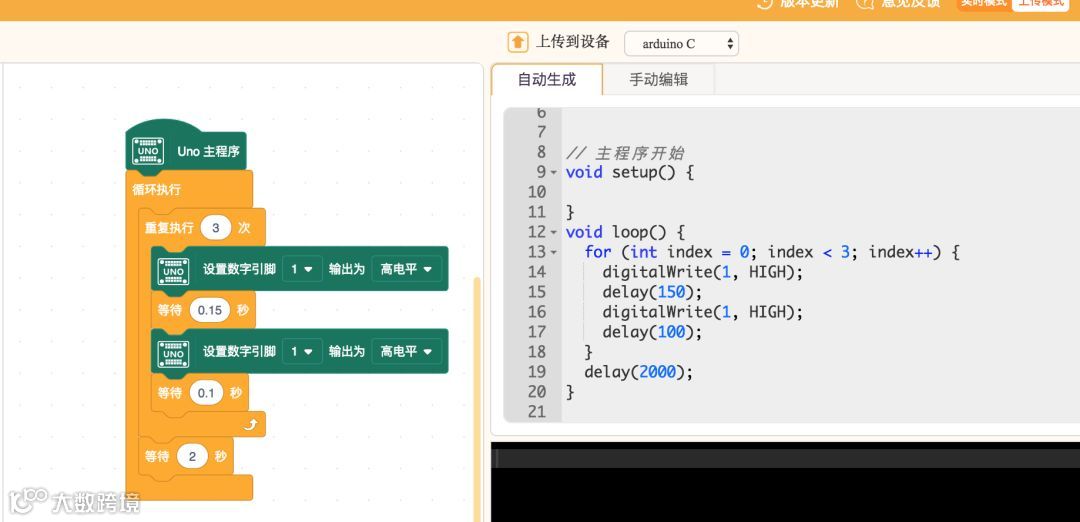Click UNO icon on pin block above 0.1 wait
The height and width of the screenshot is (522, 1080).
[x=174, y=355]
